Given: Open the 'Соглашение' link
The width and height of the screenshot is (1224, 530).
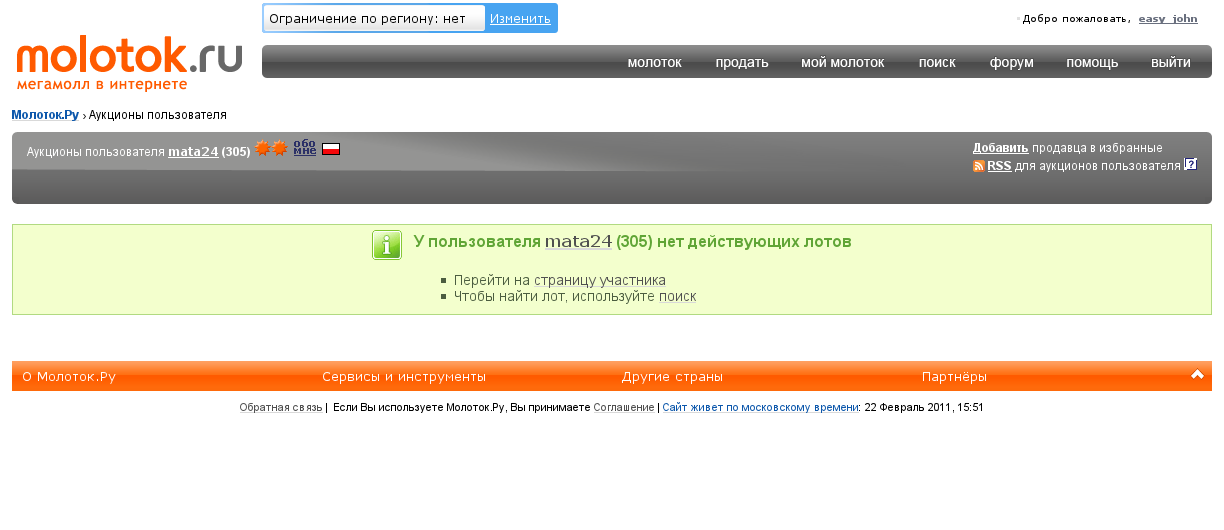Looking at the screenshot, I should (x=624, y=408).
